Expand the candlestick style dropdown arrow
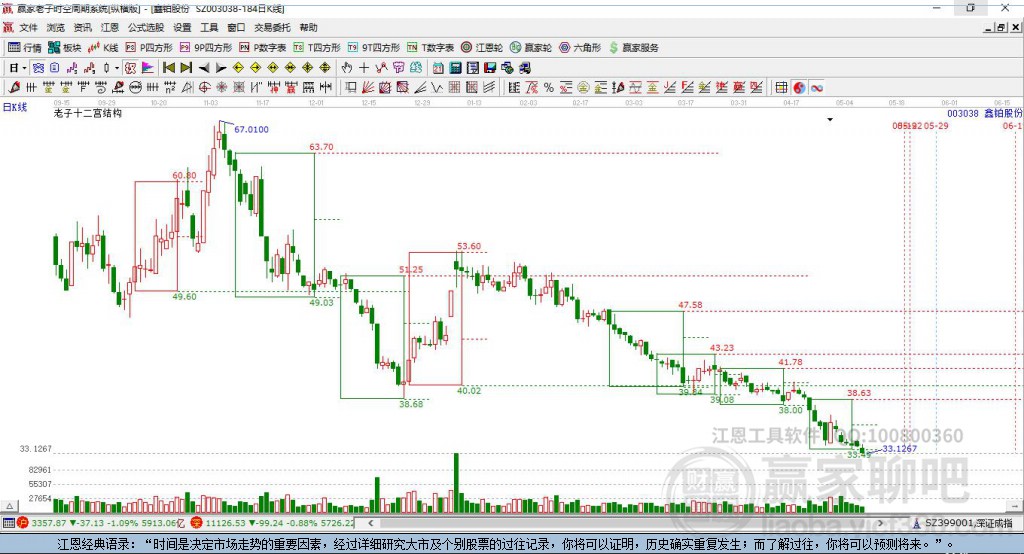1024x554 pixels. pos(117,68)
